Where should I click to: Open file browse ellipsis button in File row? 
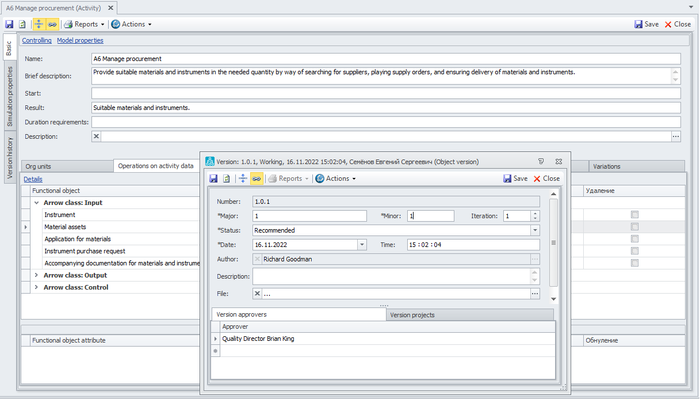535,293
